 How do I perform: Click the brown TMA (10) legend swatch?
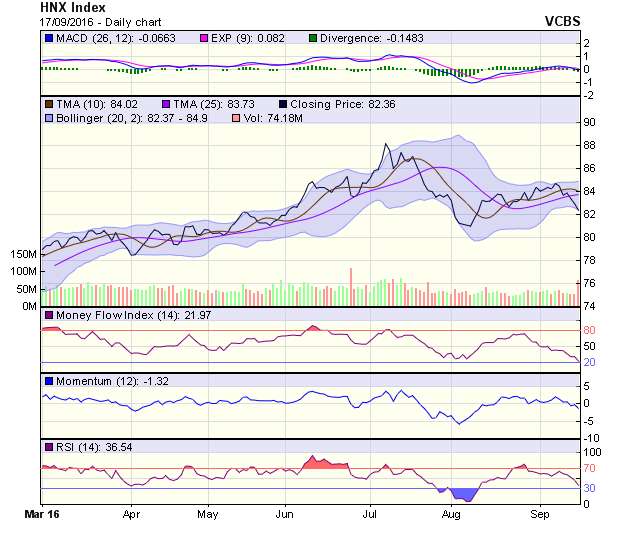tap(49, 103)
